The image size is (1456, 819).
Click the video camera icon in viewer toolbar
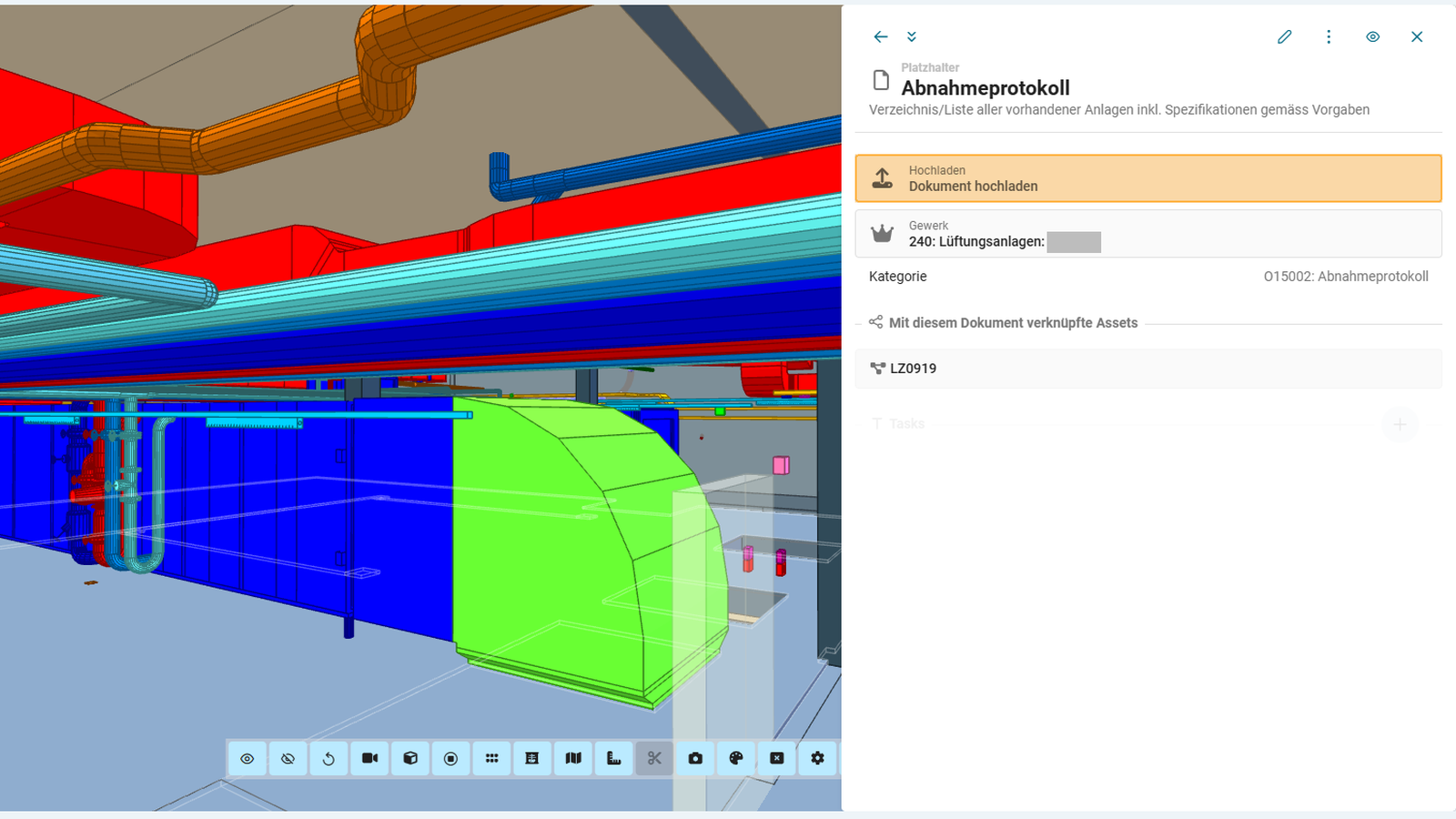click(x=369, y=758)
